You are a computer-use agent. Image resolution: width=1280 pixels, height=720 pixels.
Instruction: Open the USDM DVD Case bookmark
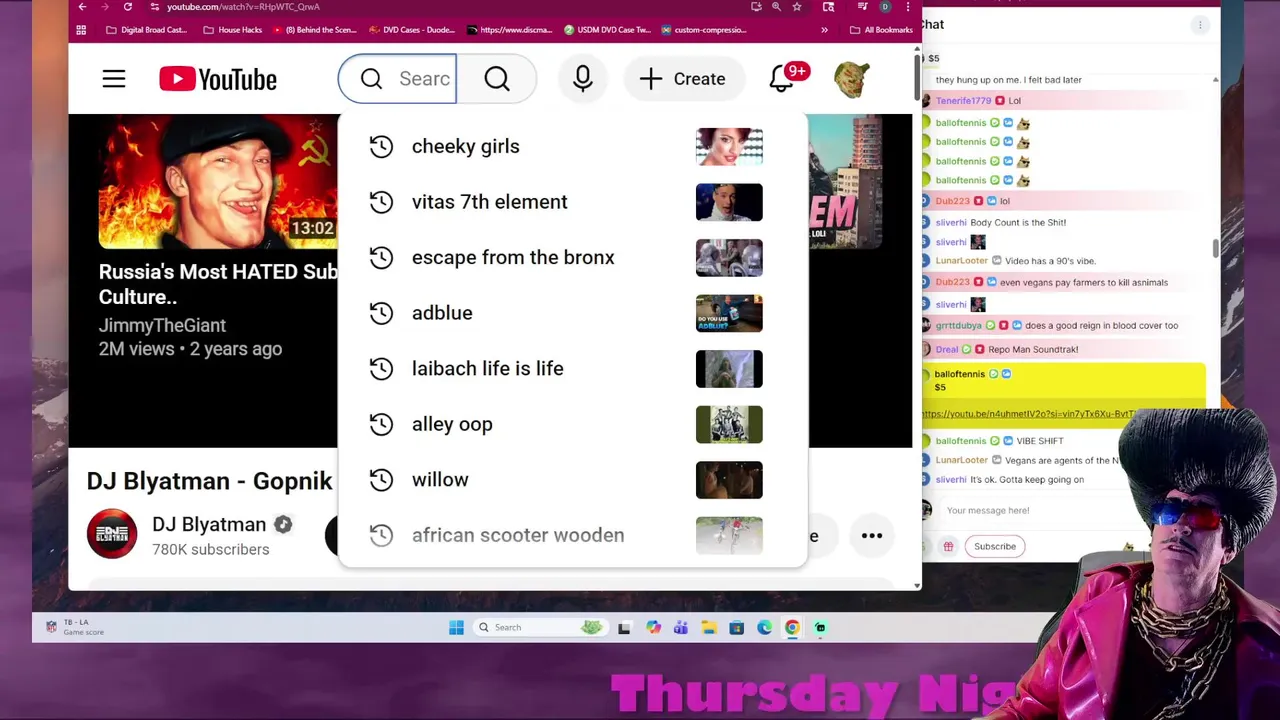click(607, 30)
